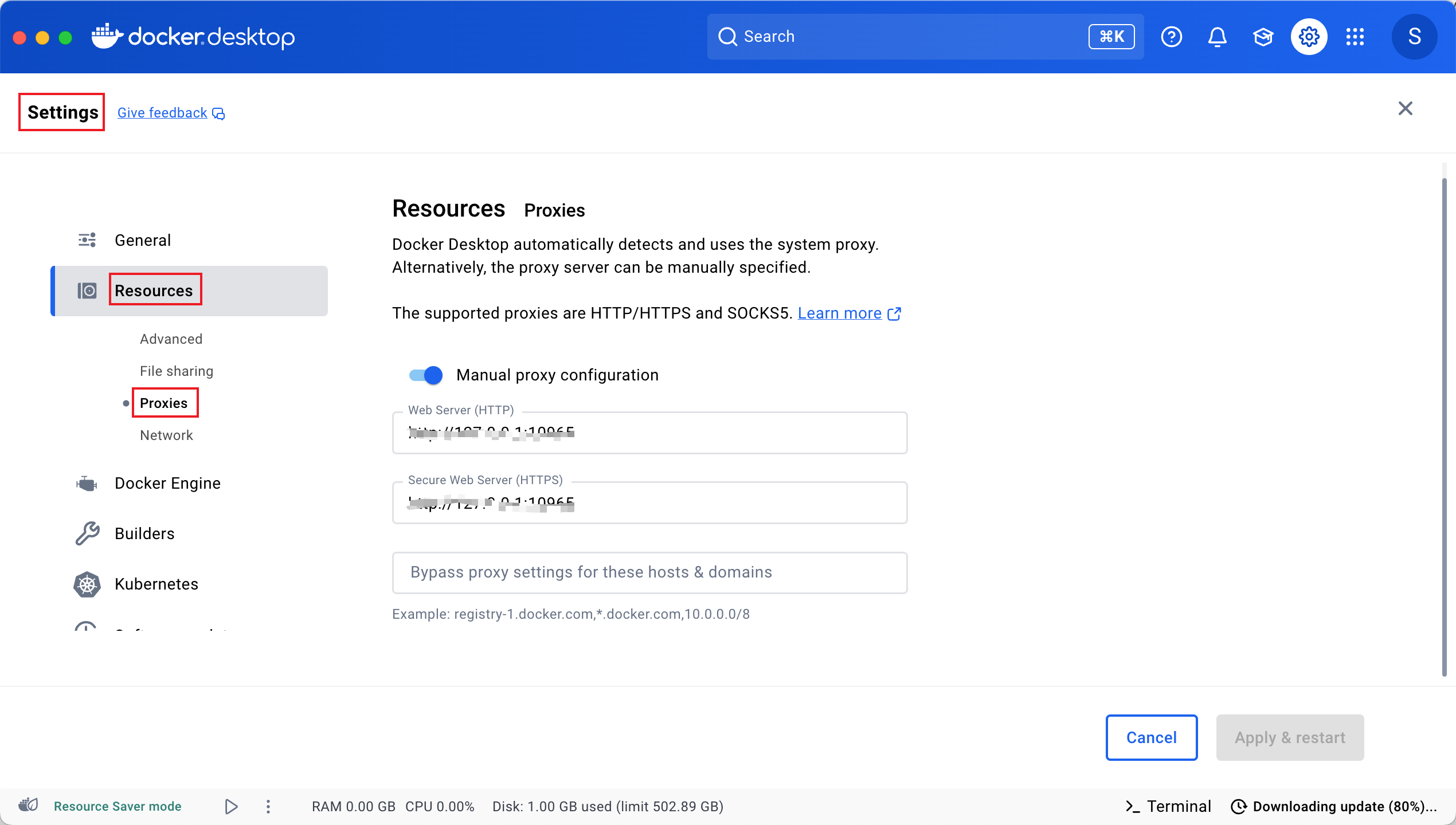The width and height of the screenshot is (1456, 825).
Task: Open the help question mark icon
Action: coord(1171,37)
